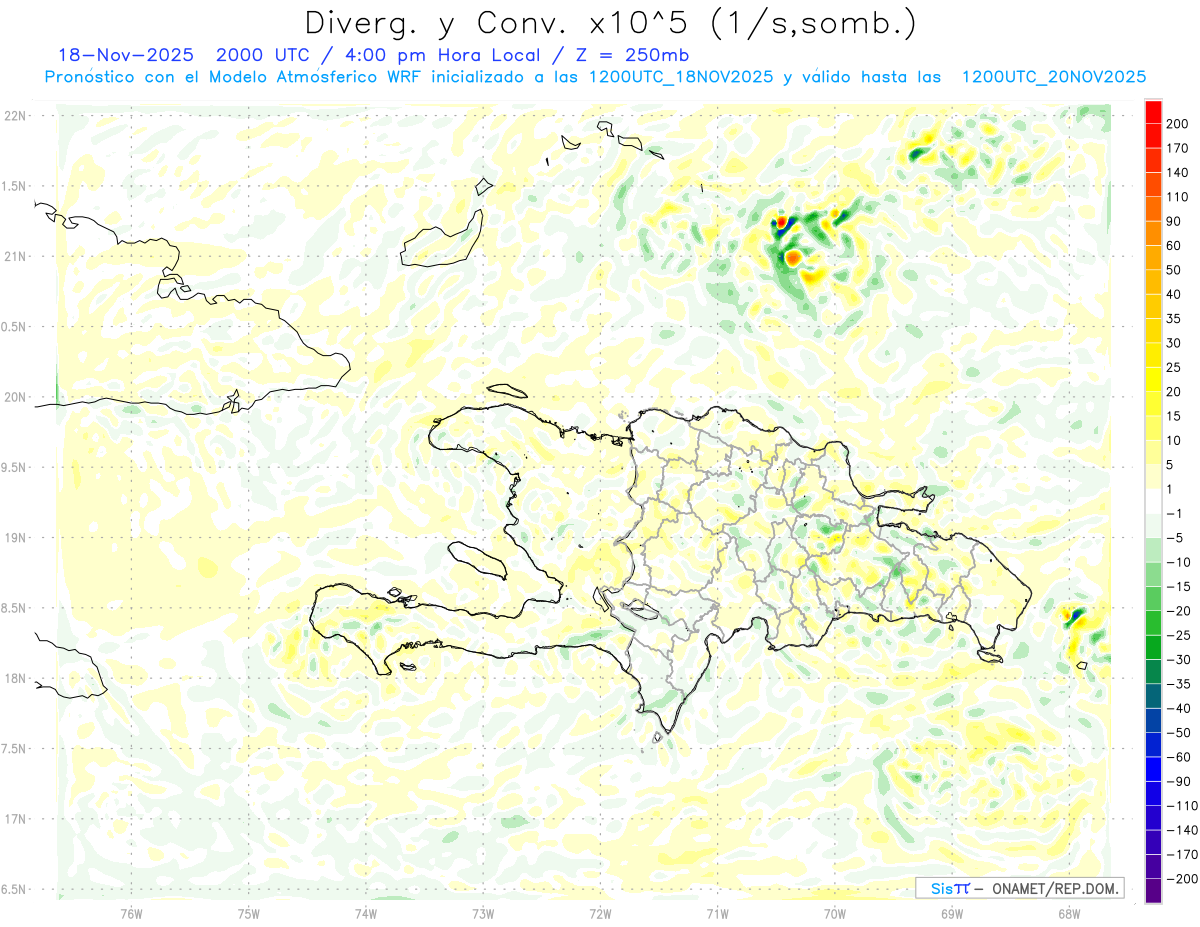
Task: Click the '70W' longitude axis label
Action: [835, 914]
